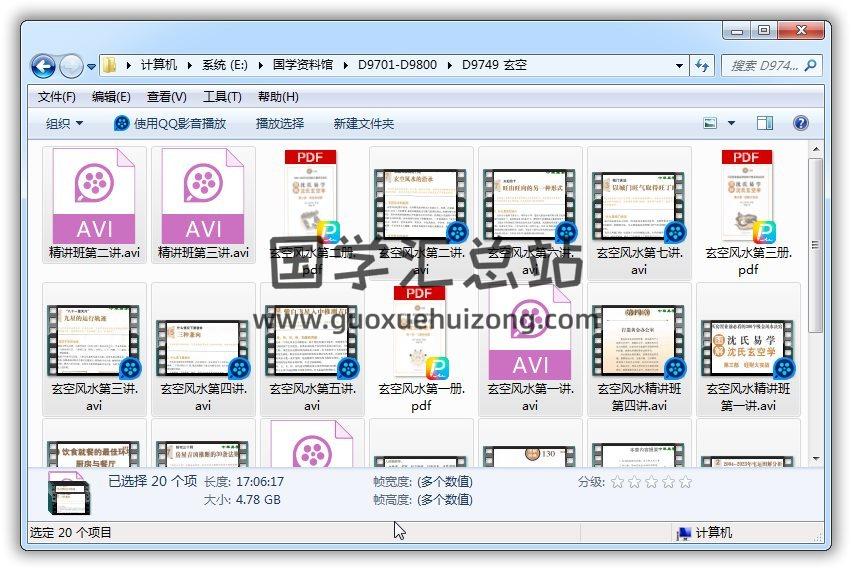Click 选定 20 个项目 in status bar
The height and width of the screenshot is (571, 852).
coord(70,533)
